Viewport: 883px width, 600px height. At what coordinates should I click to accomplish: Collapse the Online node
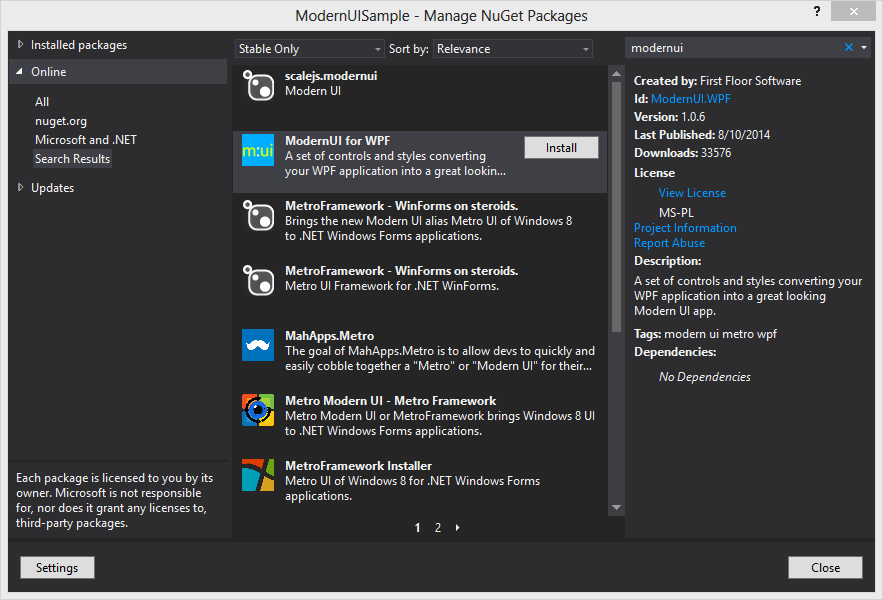point(20,72)
